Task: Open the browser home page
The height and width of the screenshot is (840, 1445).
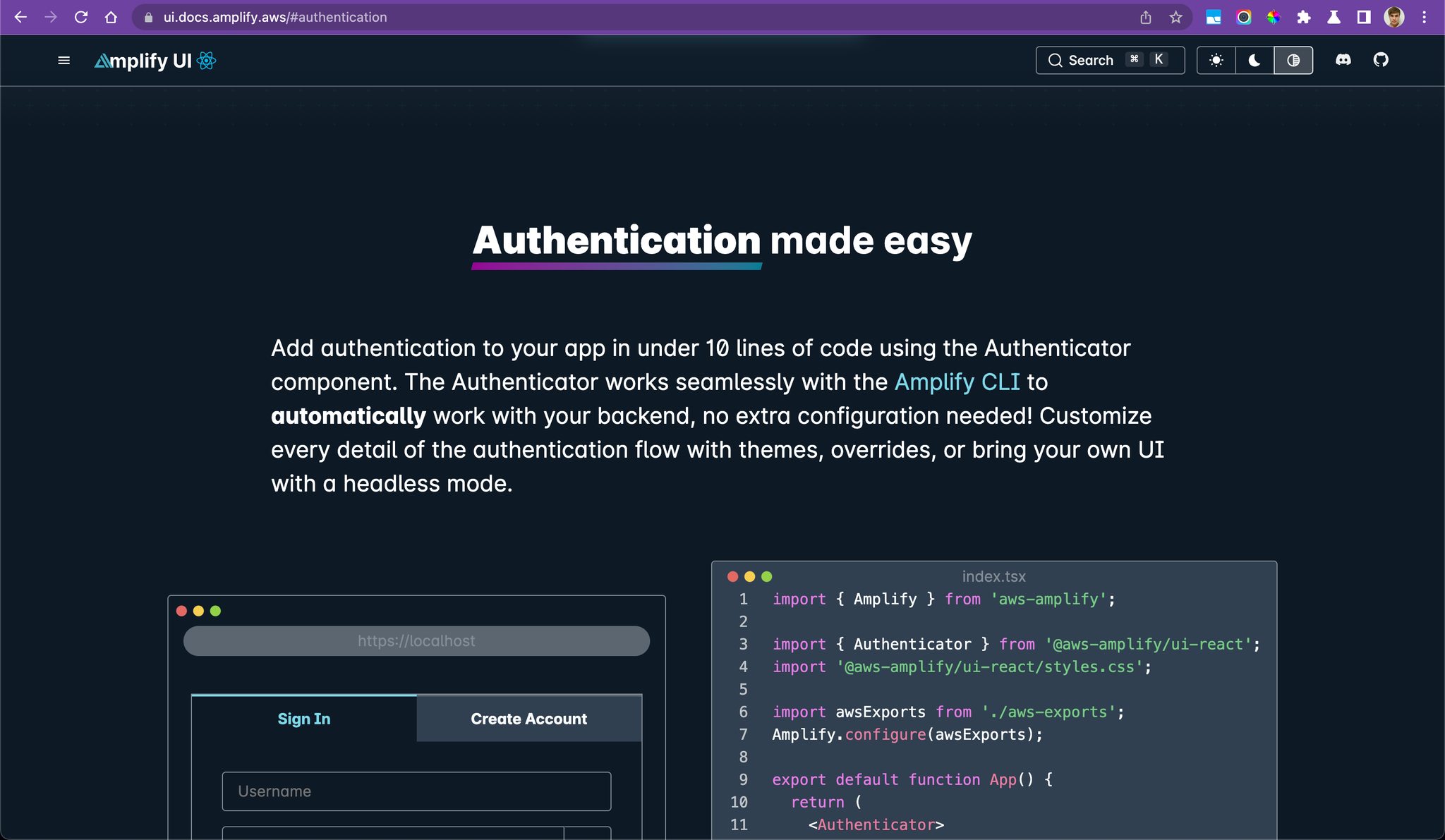Action: click(111, 17)
